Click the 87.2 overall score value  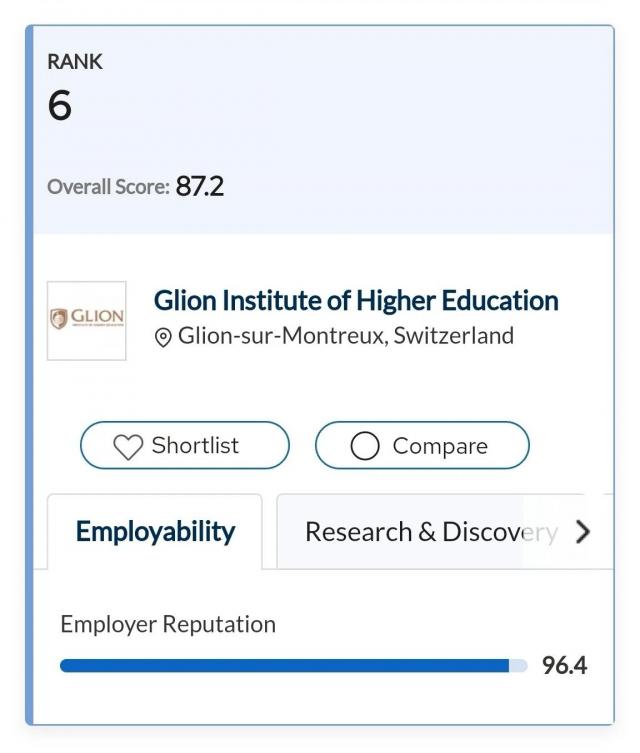200,186
